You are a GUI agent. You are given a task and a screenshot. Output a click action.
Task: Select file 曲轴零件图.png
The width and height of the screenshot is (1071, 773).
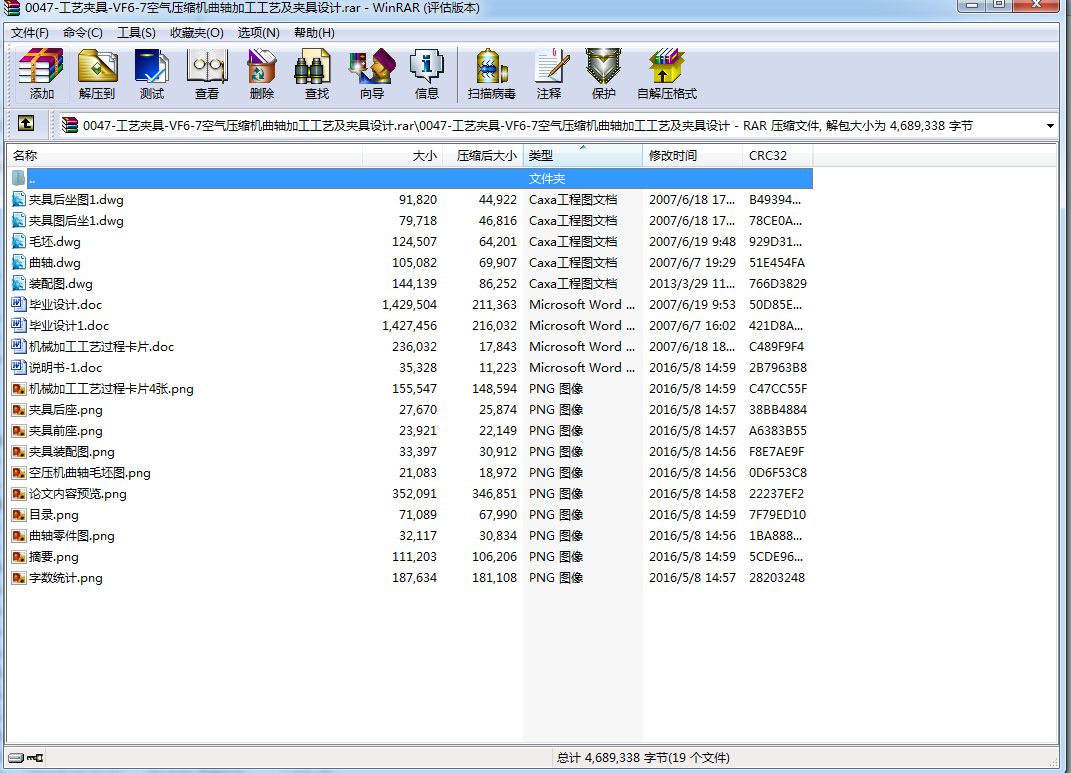pyautogui.click(x=72, y=536)
